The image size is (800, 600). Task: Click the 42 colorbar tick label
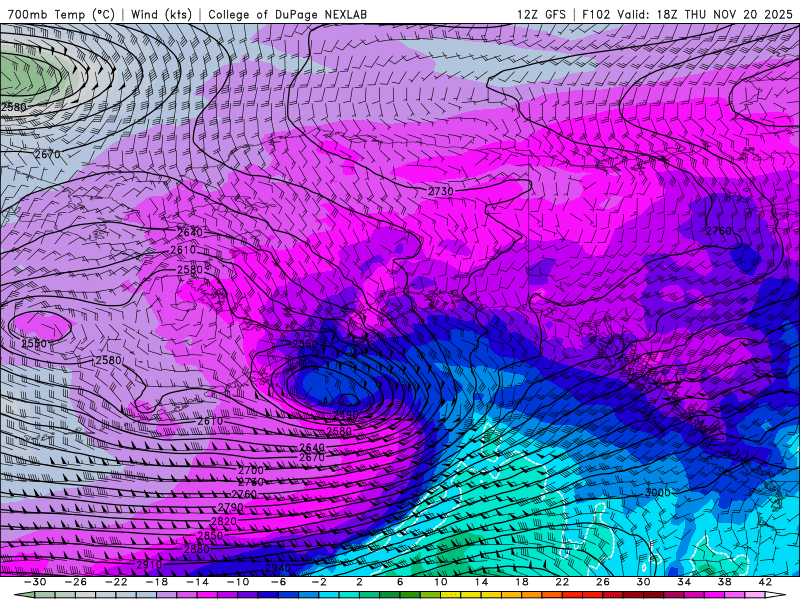(x=765, y=582)
